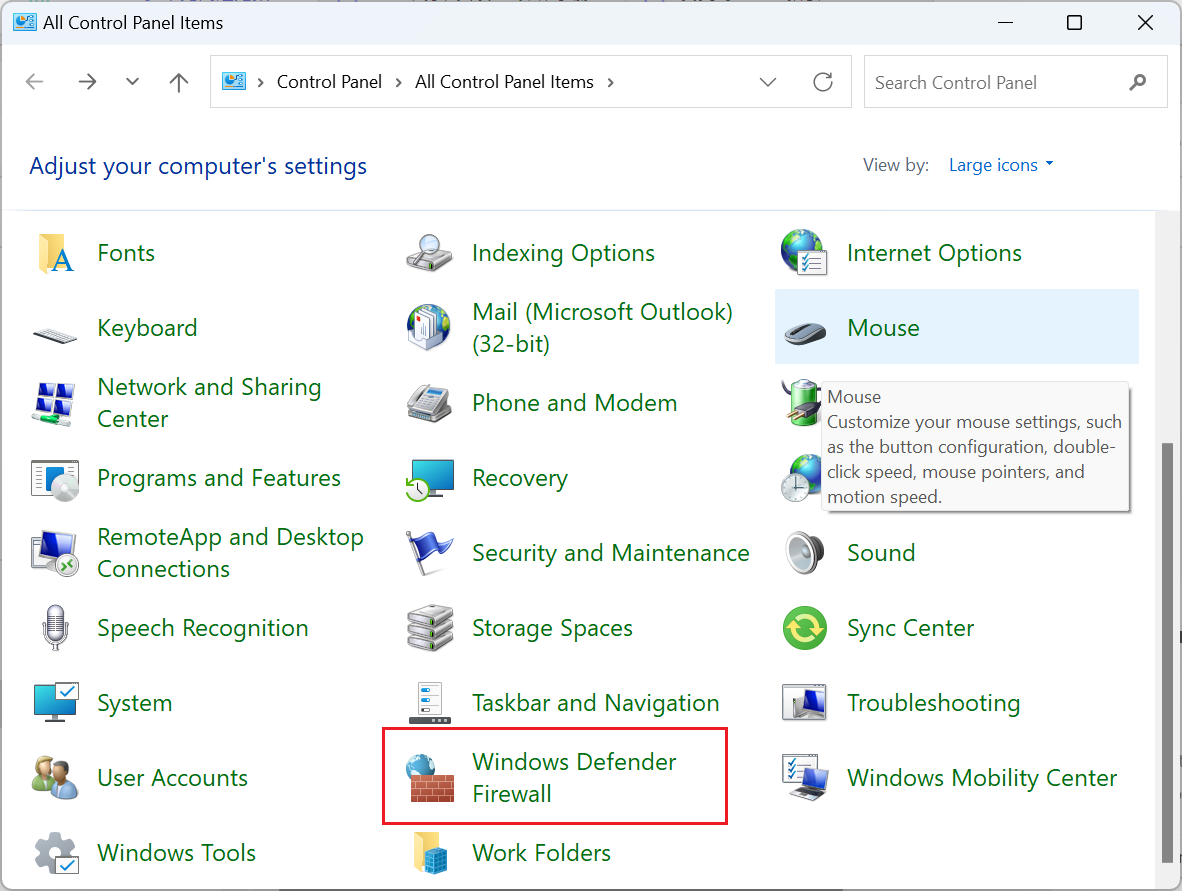The image size is (1182, 891).
Task: Open the Troubleshooting label
Action: [x=933, y=703]
